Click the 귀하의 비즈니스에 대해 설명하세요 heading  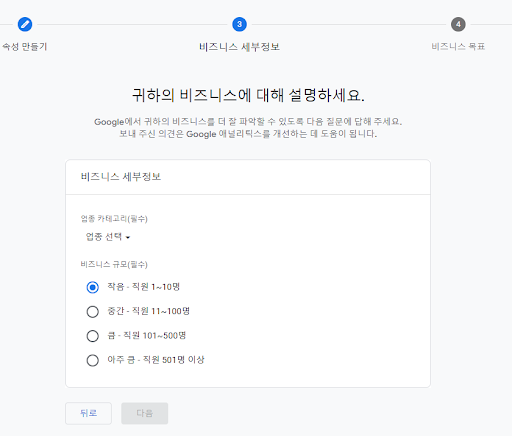248,95
